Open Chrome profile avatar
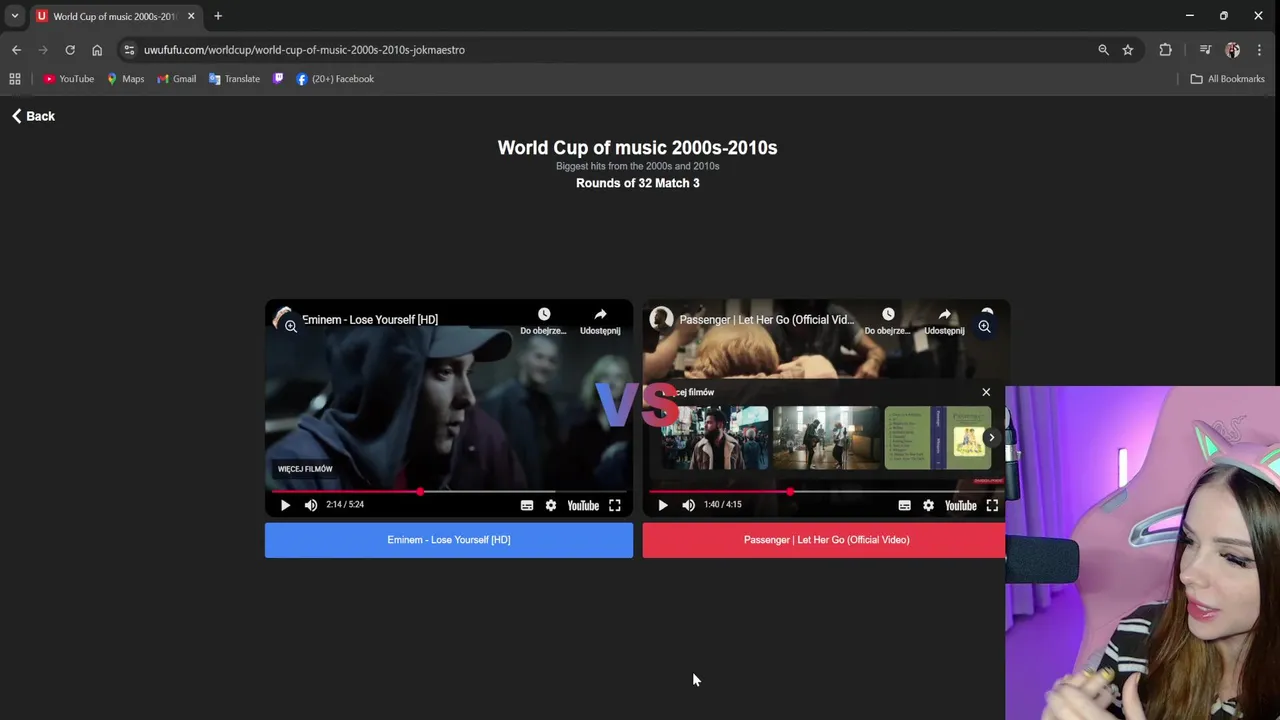This screenshot has height=720, width=1280. tap(1232, 50)
